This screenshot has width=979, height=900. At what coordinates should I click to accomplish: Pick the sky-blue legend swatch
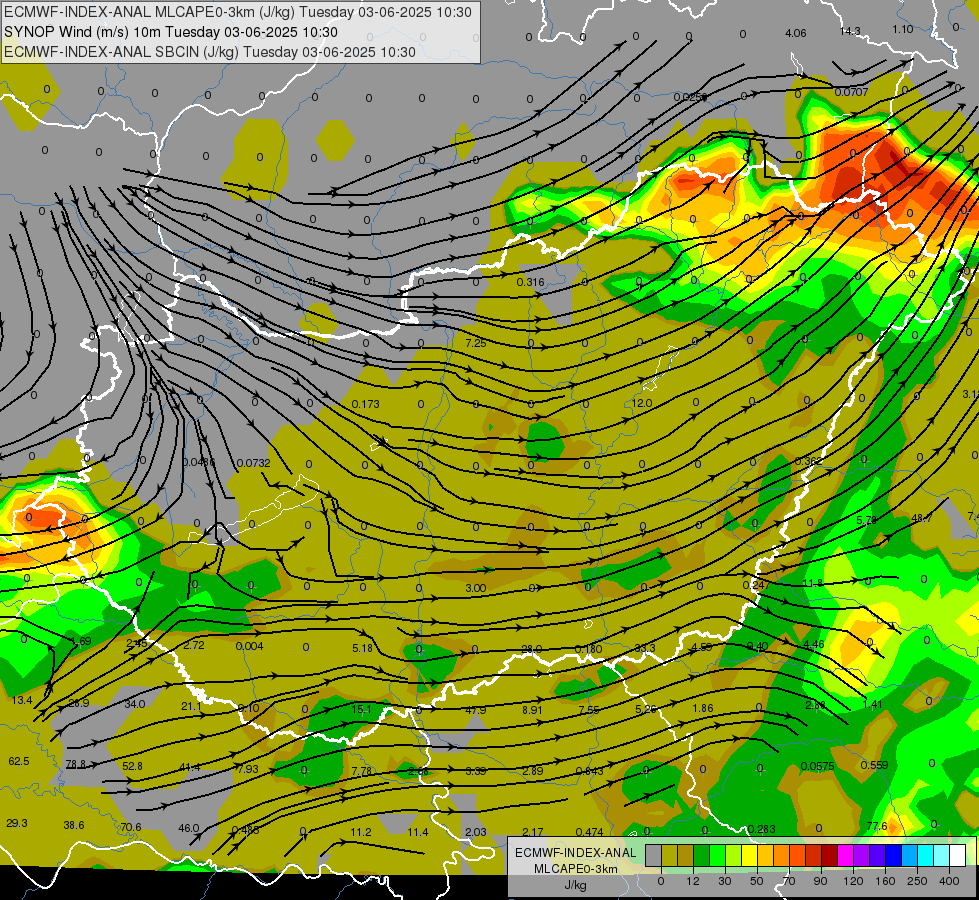pos(910,855)
